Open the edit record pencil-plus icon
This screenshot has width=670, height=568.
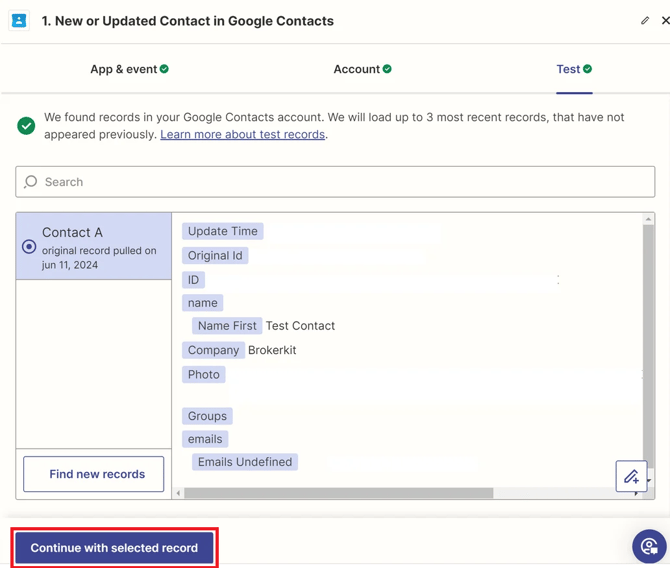[631, 477]
